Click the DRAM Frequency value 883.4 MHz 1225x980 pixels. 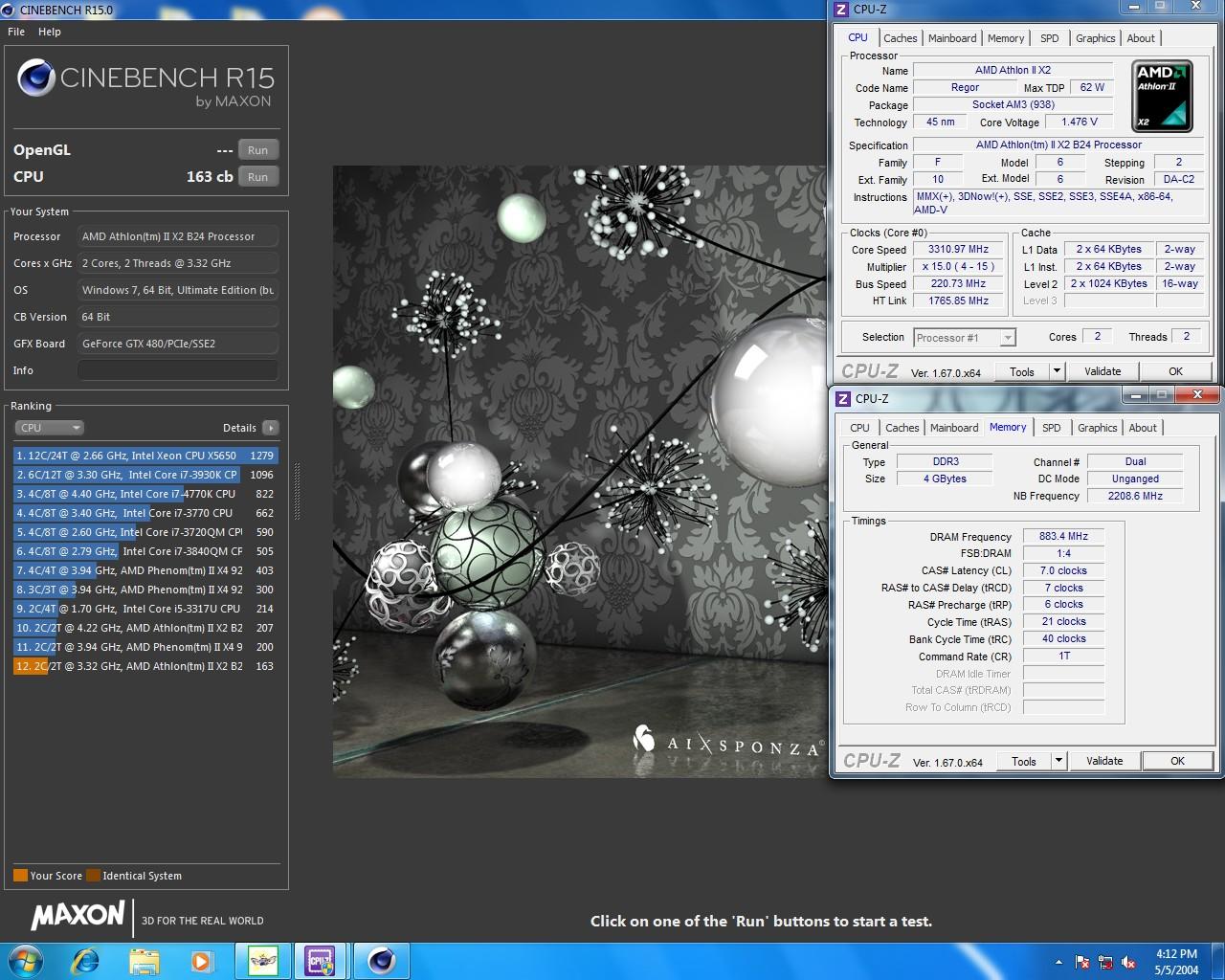[x=1063, y=536]
